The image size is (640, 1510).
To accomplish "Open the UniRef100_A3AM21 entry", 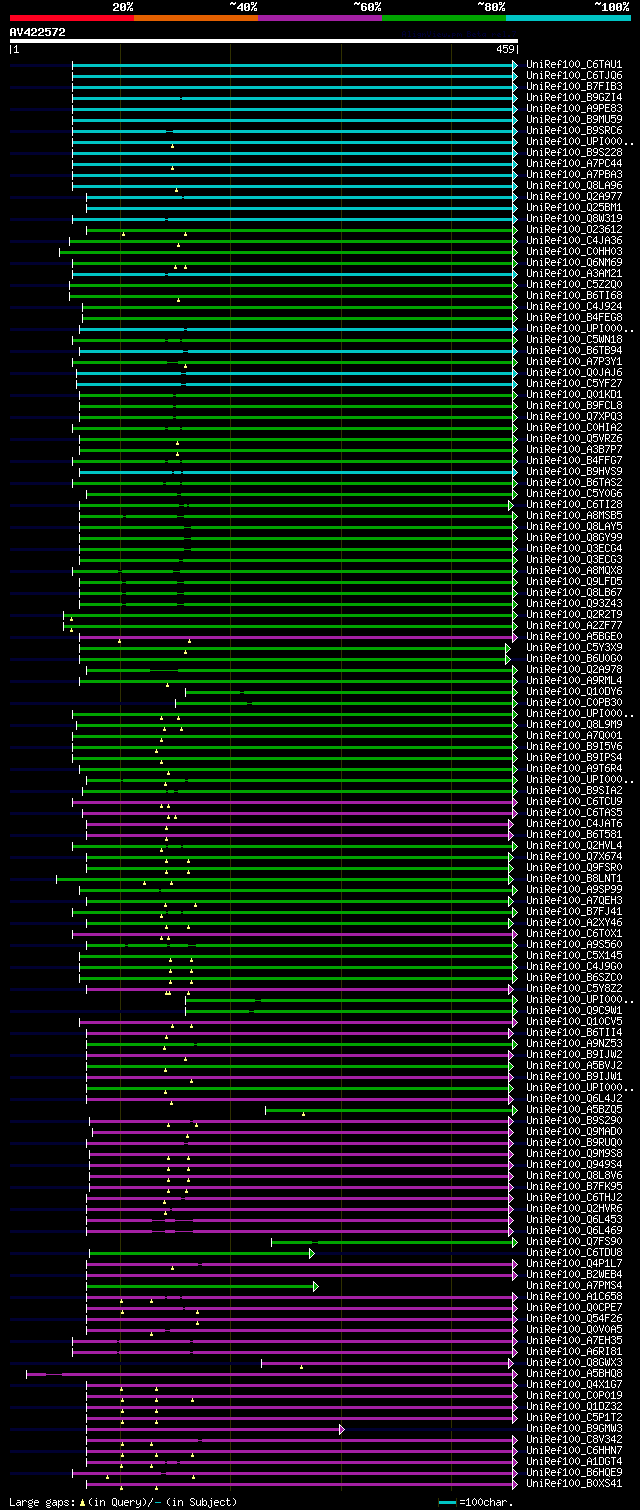I will coord(574,273).
